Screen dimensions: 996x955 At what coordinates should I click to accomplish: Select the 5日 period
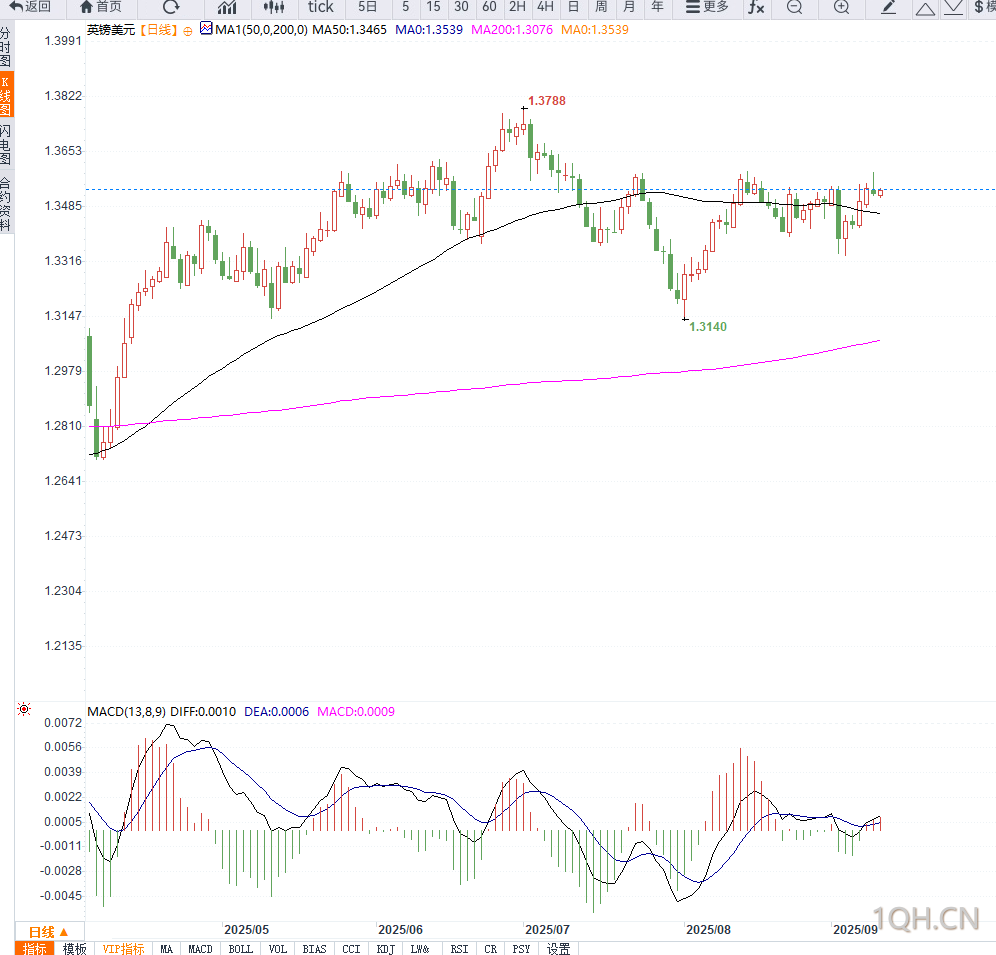367,7
